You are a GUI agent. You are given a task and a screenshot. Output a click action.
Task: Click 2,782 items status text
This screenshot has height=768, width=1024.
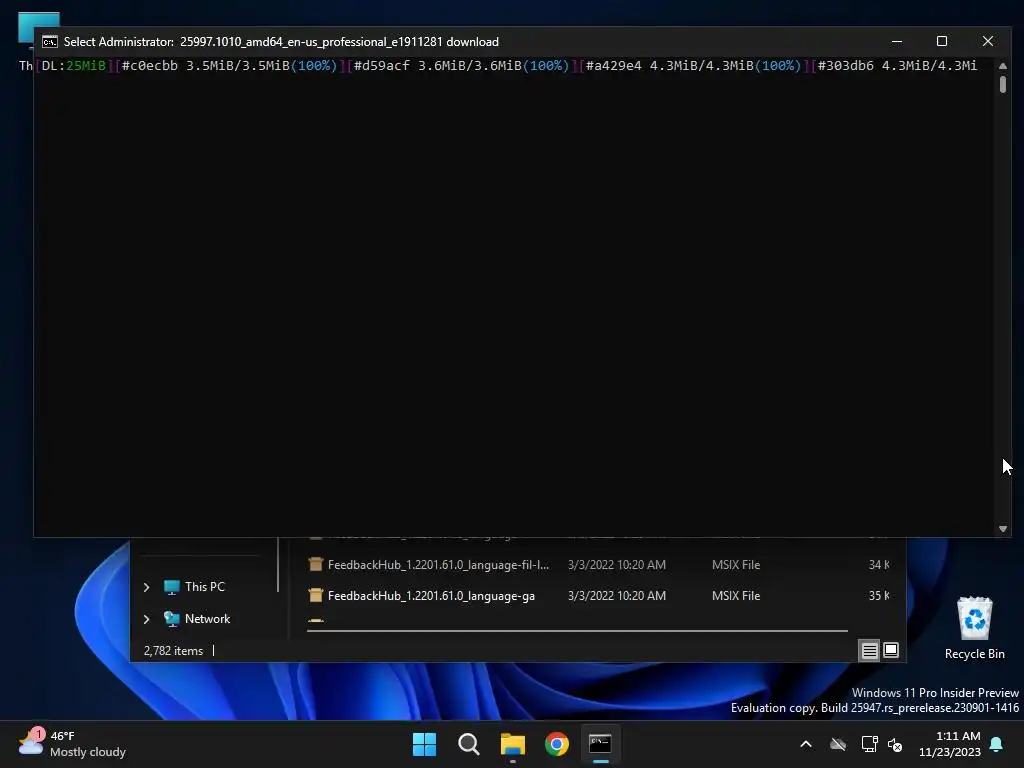tap(173, 651)
